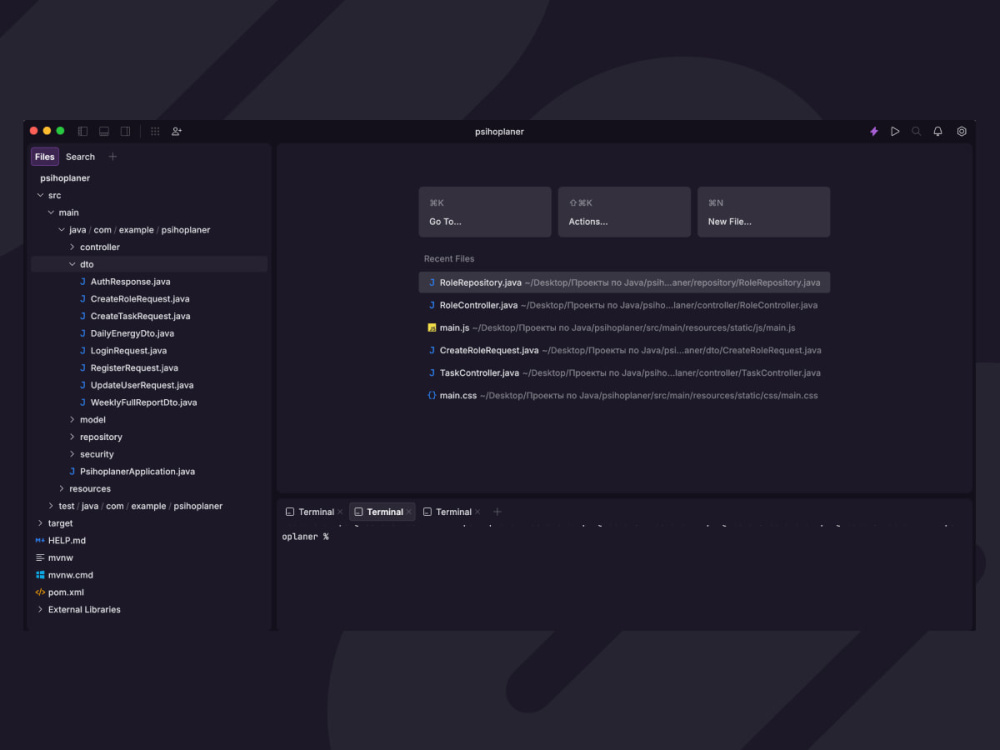Run the project with the play icon
Viewport: 1000px width, 750px height.
pyautogui.click(x=895, y=131)
